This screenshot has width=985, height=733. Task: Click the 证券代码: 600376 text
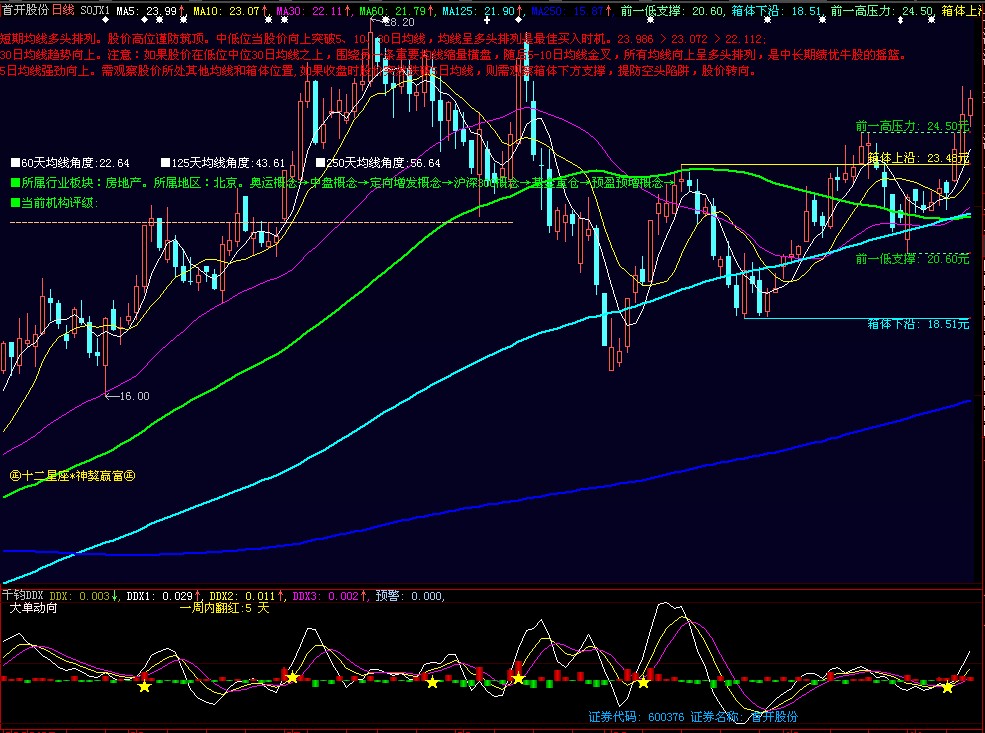(x=636, y=717)
